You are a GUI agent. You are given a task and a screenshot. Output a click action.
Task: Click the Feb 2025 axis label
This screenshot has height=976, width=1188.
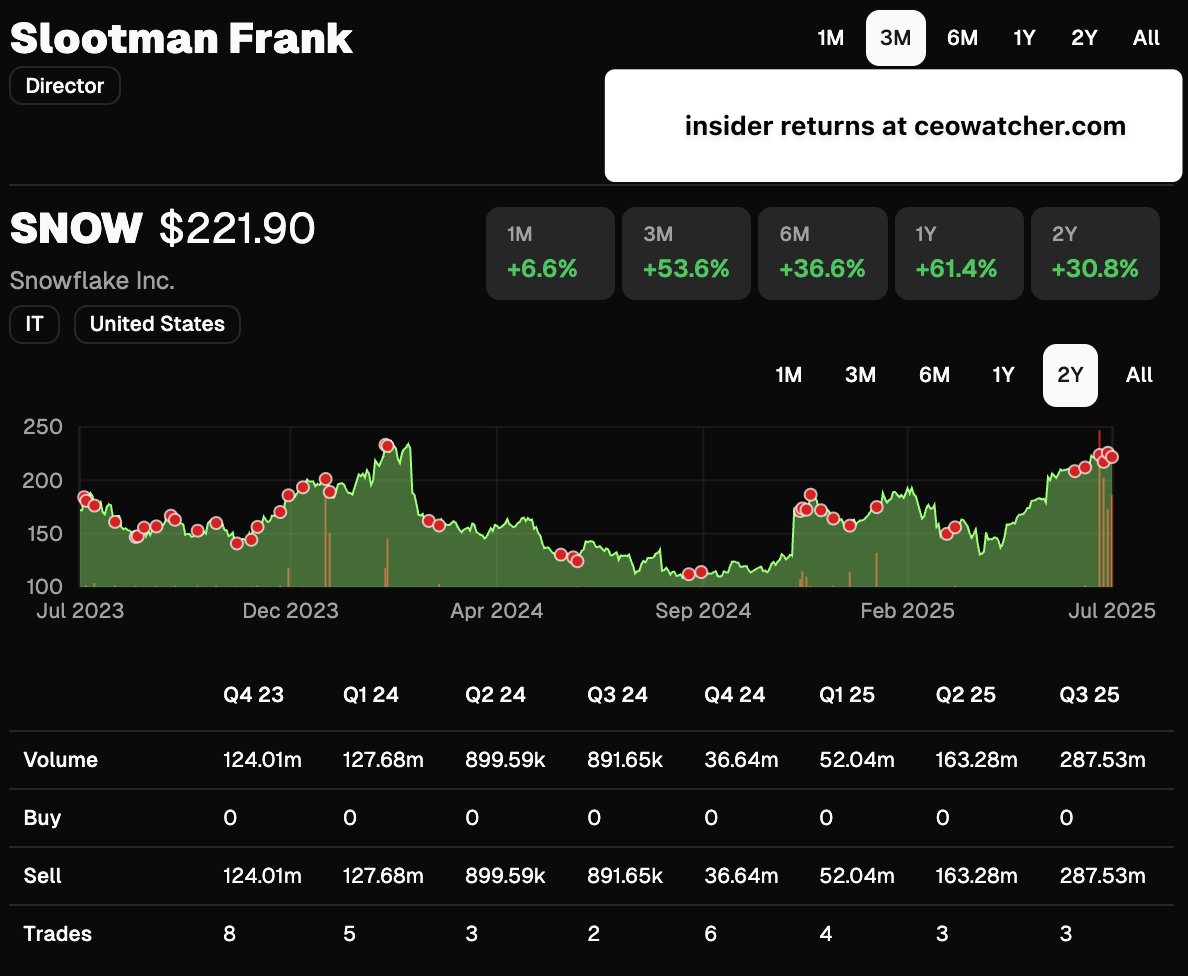[x=908, y=611]
